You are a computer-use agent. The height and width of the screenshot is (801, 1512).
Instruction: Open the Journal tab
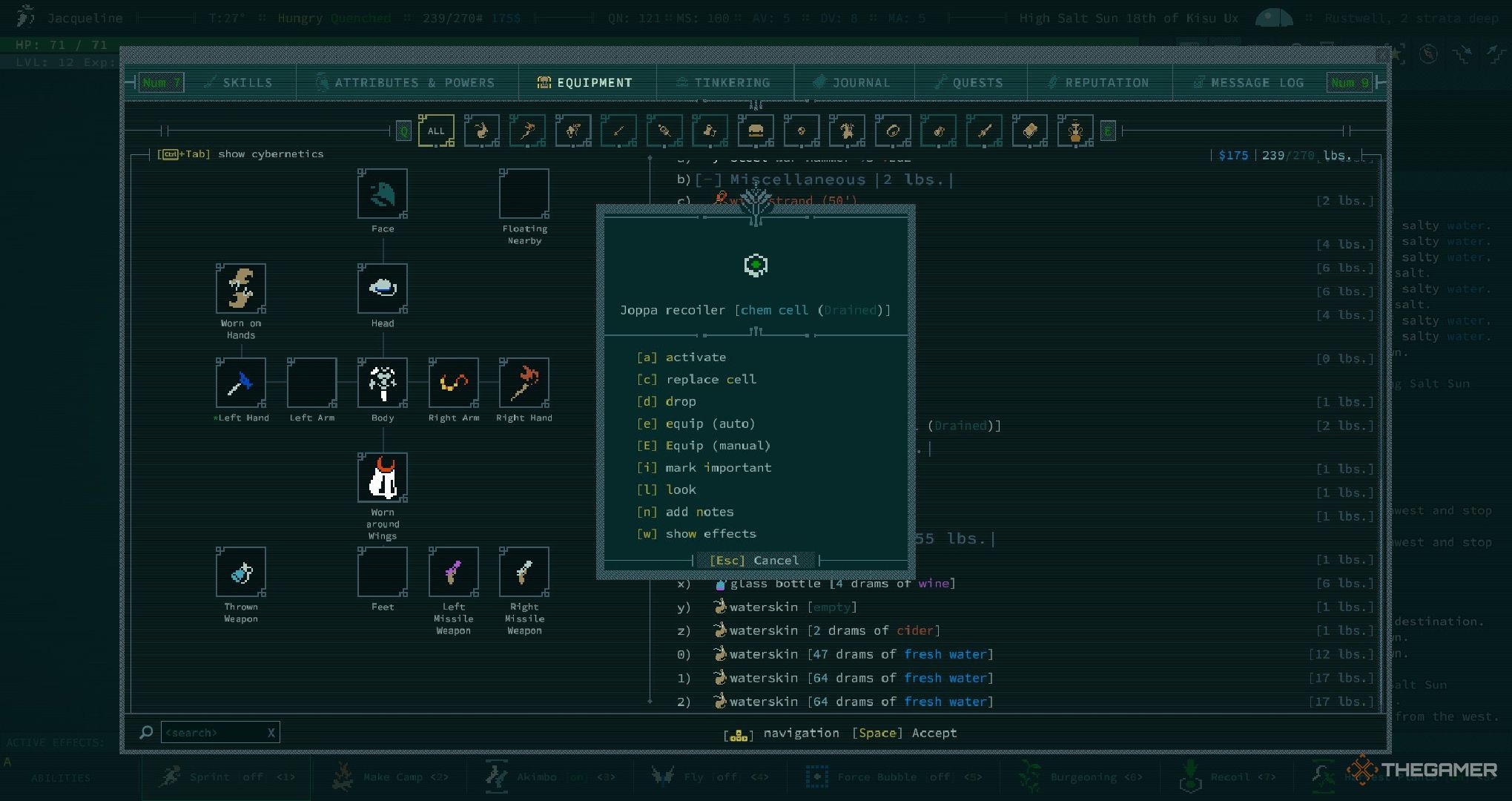click(x=853, y=82)
